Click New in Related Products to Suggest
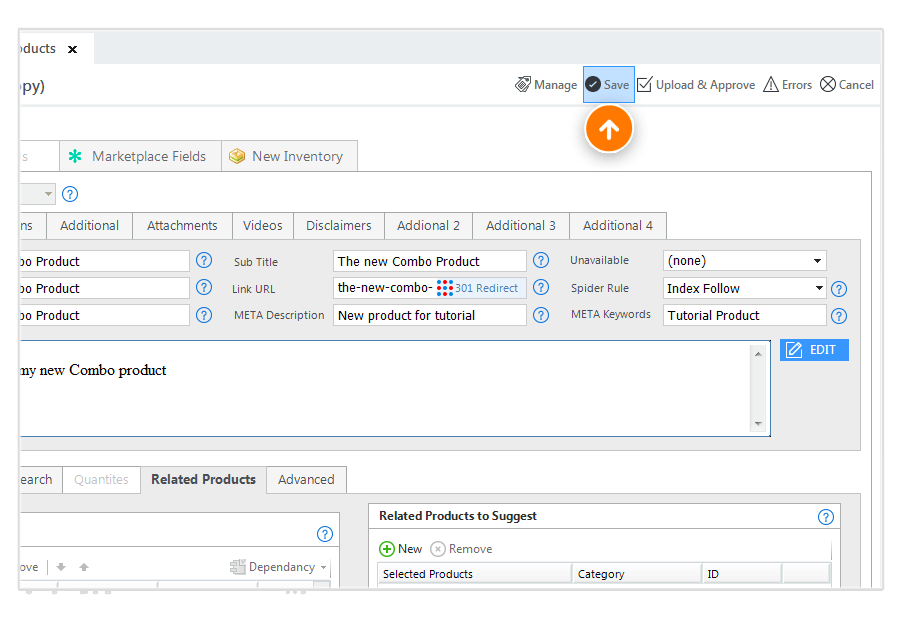 tap(401, 549)
